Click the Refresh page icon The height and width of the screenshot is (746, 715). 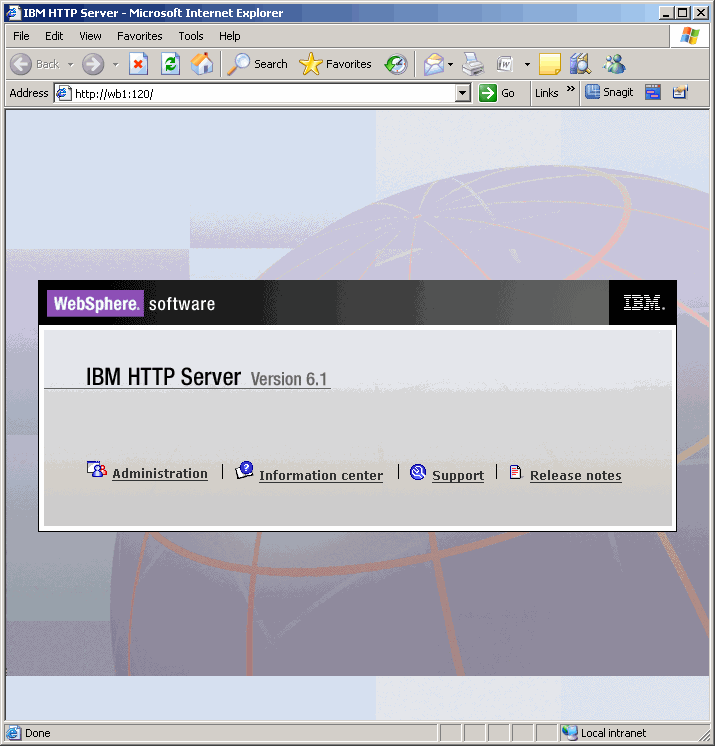(x=171, y=64)
